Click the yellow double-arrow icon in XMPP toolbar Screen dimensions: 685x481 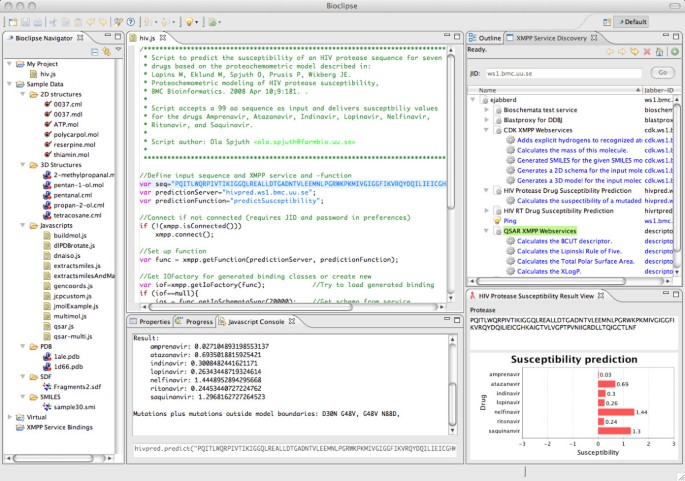pyautogui.click(x=634, y=52)
